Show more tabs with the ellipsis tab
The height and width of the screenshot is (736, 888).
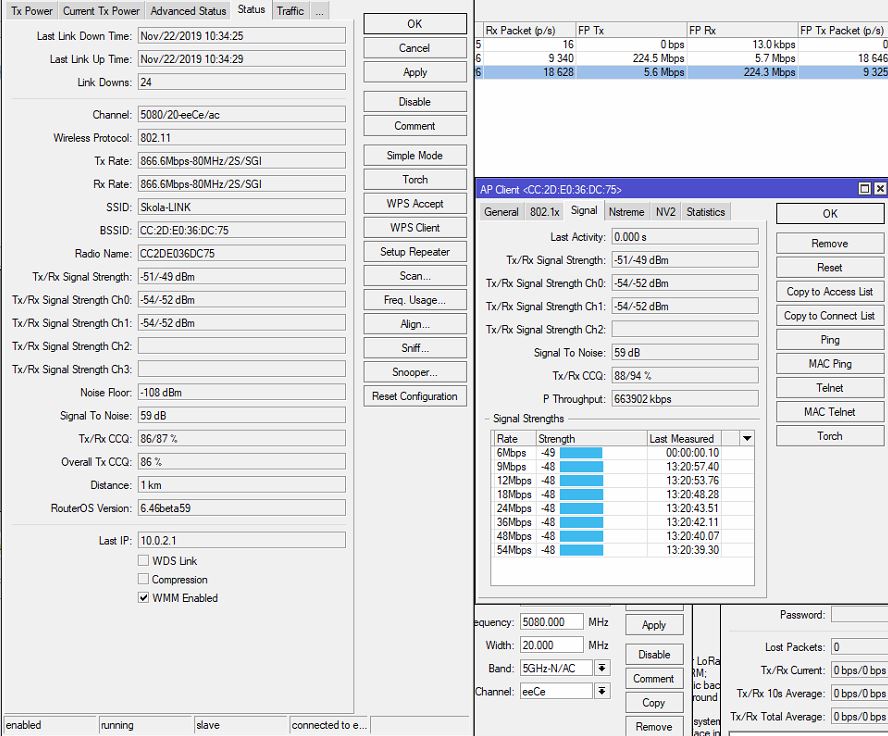tap(319, 11)
